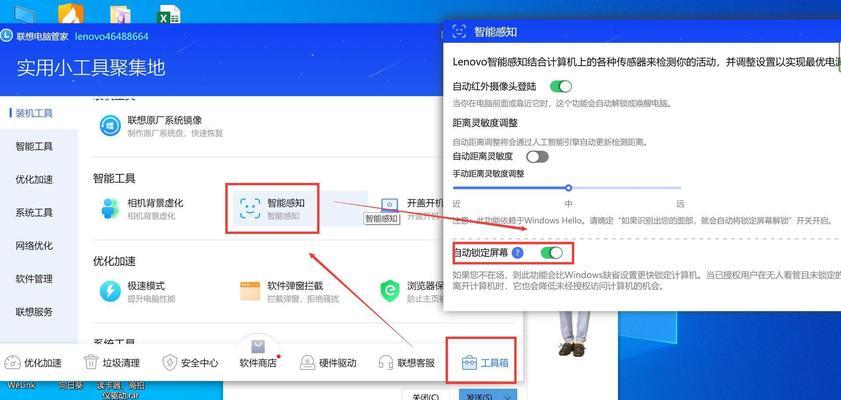Image resolution: width=841 pixels, height=400 pixels.
Task: Click the lenovo46488664 account name
Action: coord(112,36)
